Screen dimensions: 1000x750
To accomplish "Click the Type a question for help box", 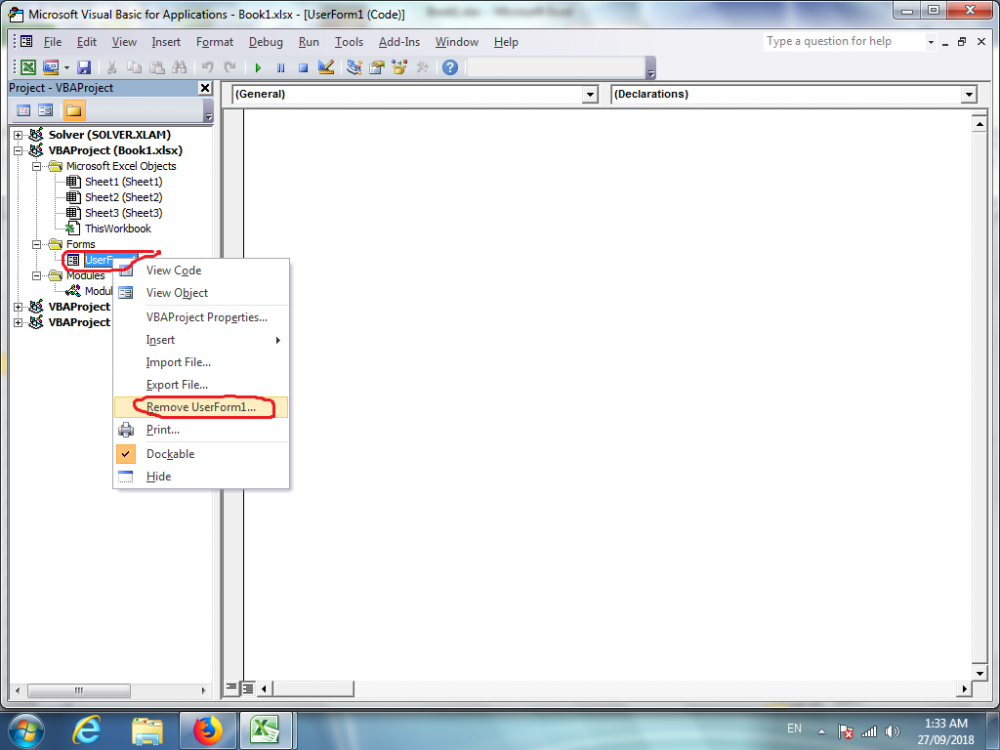I will (844, 41).
